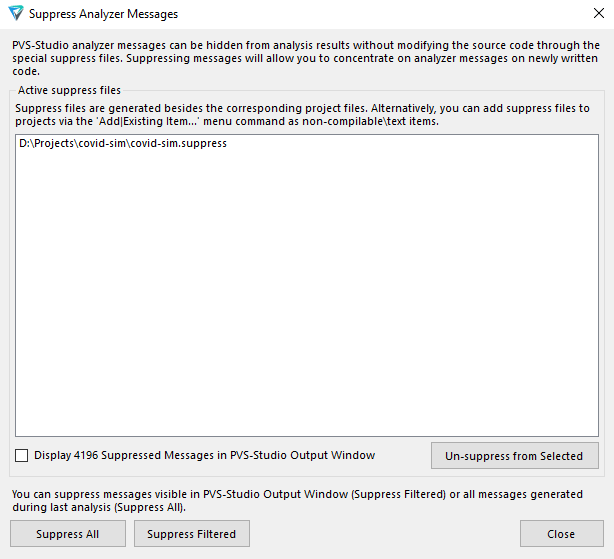
Task: Click the "Suppress Analyzer Messages" window title text
Action: (104, 15)
